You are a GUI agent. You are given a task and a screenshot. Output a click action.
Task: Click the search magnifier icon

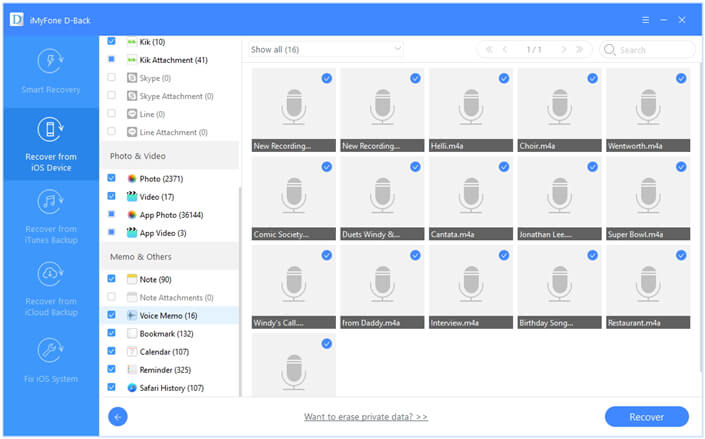[x=609, y=49]
